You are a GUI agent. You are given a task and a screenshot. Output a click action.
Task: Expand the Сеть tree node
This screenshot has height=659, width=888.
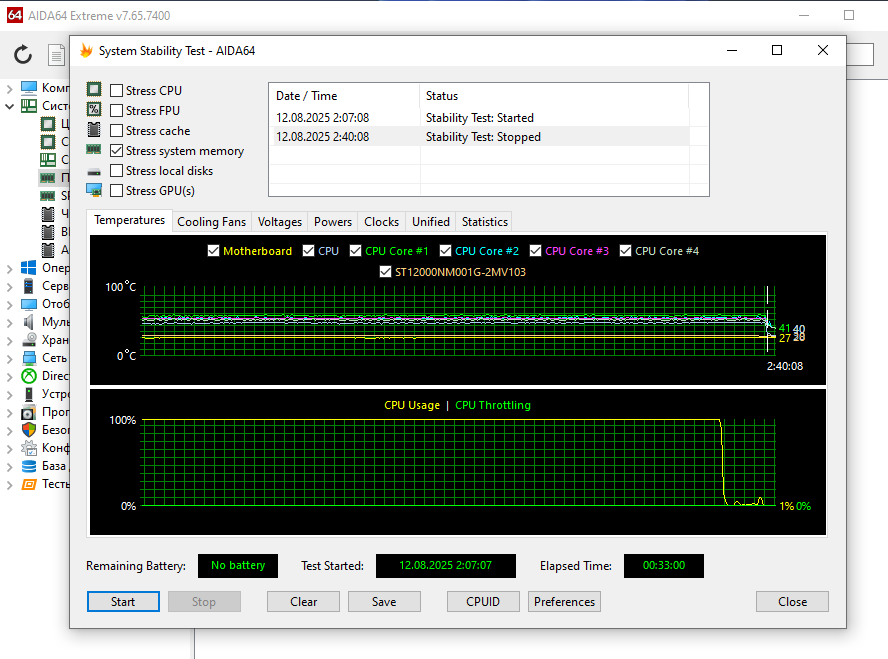click(x=10, y=358)
